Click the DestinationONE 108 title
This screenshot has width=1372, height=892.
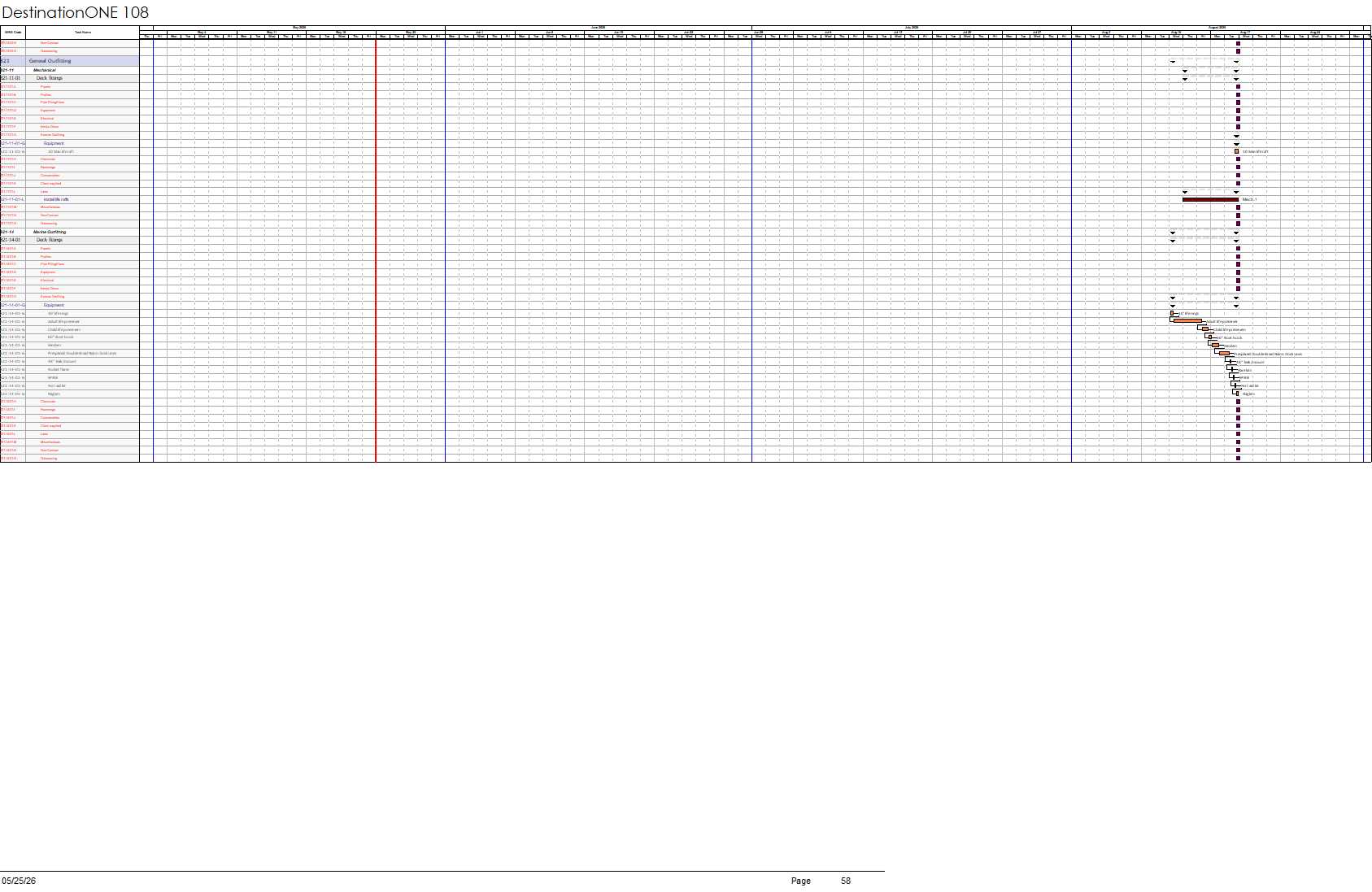point(76,12)
